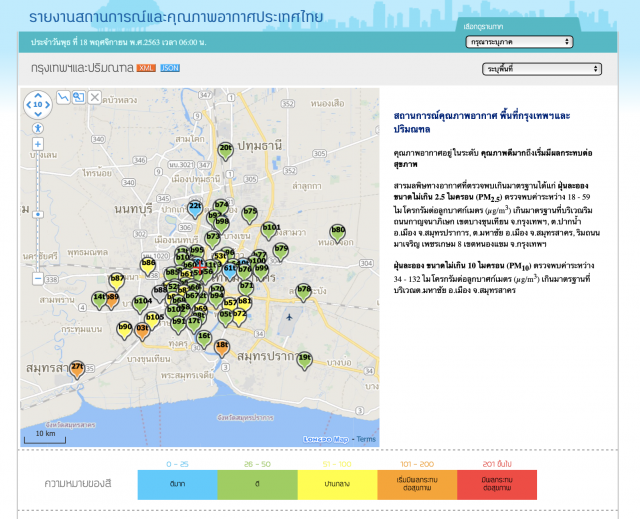The height and width of the screenshot is (519, 640).
Task: Pan the map left with the arrow
Action: tap(29, 104)
